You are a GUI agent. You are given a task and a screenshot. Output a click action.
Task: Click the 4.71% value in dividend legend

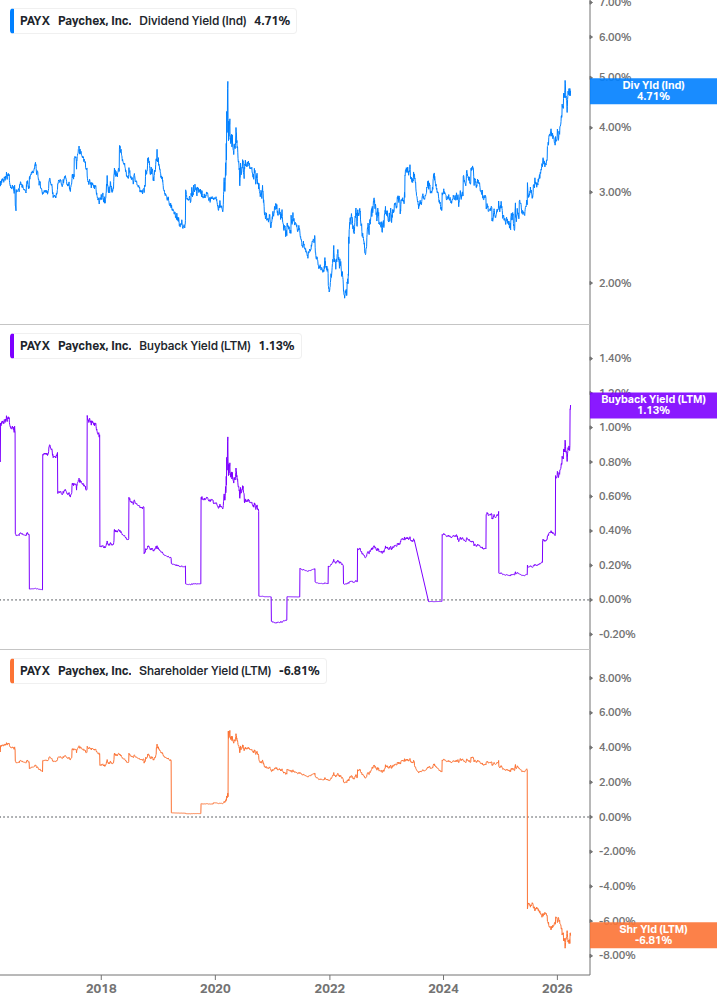pyautogui.click(x=272, y=21)
